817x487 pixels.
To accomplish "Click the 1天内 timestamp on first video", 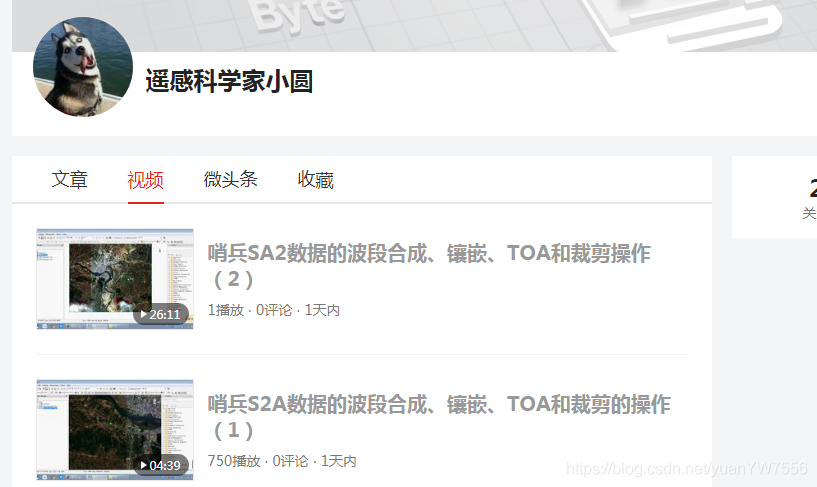I will pyautogui.click(x=322, y=310).
